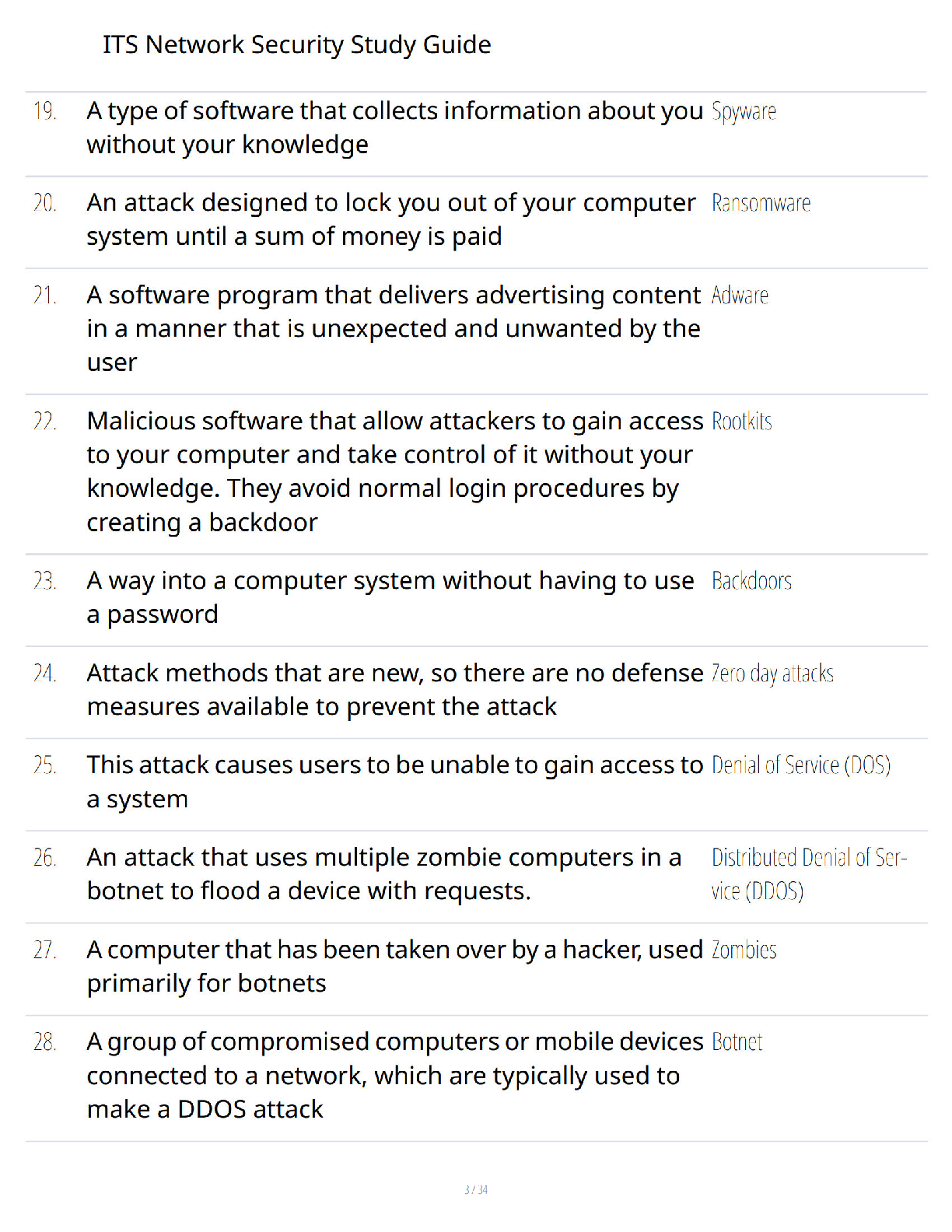Click the Adware answer term
The width and height of the screenshot is (952, 1232).
pyautogui.click(x=740, y=296)
